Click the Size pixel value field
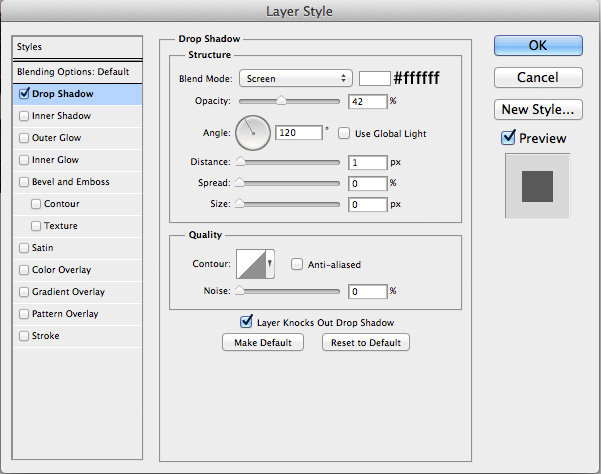Viewport: 601px width, 474px height. (368, 205)
